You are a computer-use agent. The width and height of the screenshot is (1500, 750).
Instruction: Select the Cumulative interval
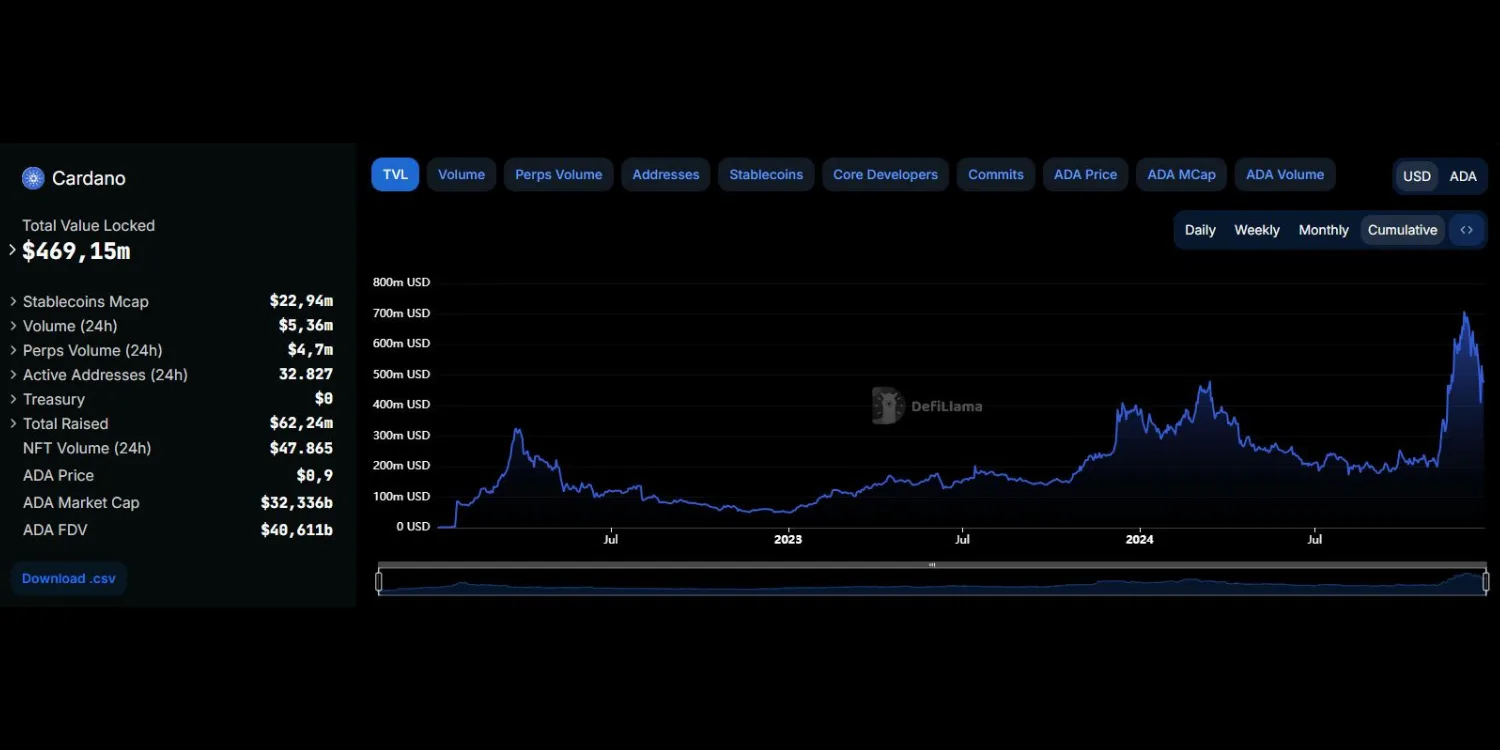coord(1402,230)
